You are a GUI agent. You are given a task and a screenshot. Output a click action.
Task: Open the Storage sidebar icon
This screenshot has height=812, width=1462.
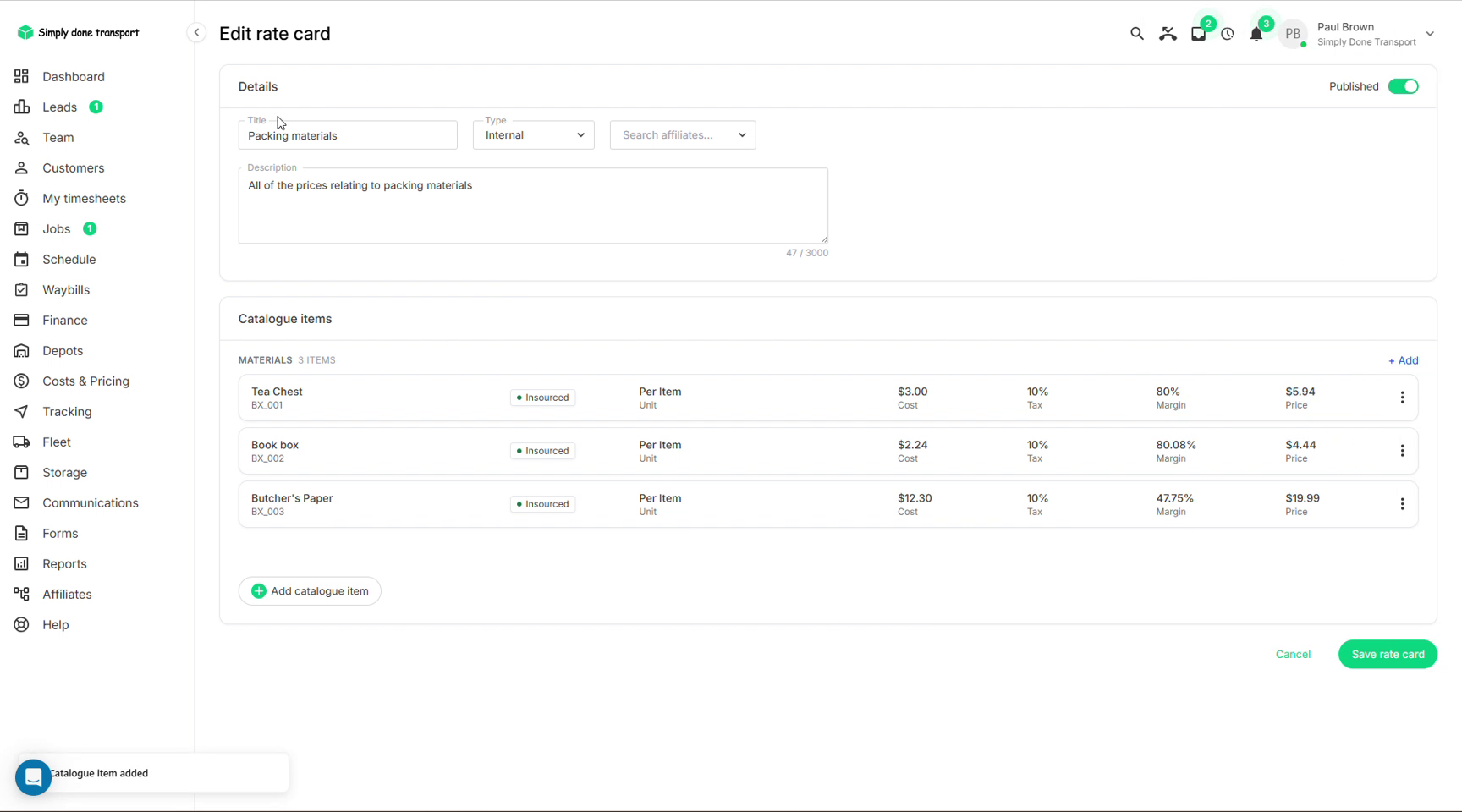[x=21, y=473]
